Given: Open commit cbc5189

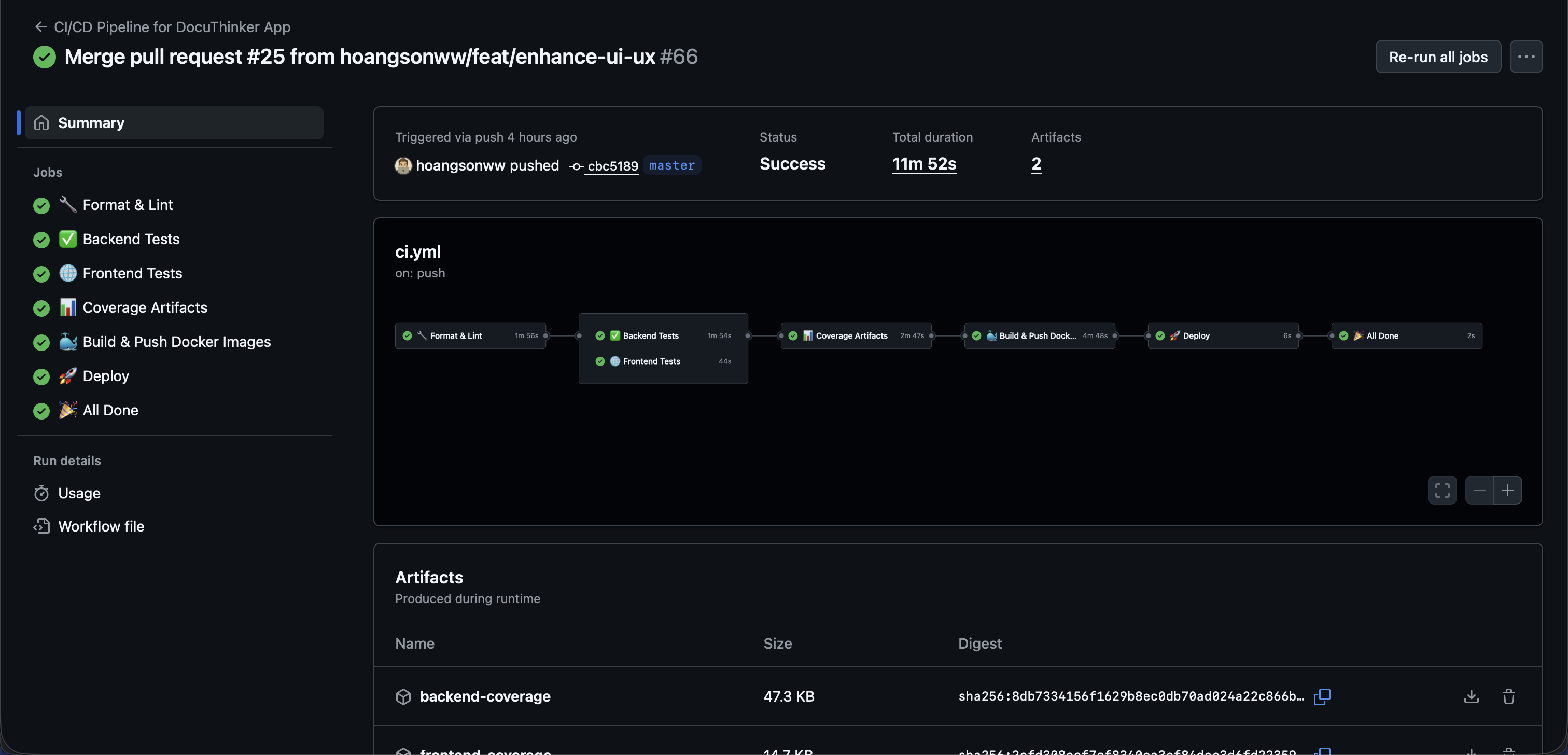Looking at the screenshot, I should click(x=612, y=165).
